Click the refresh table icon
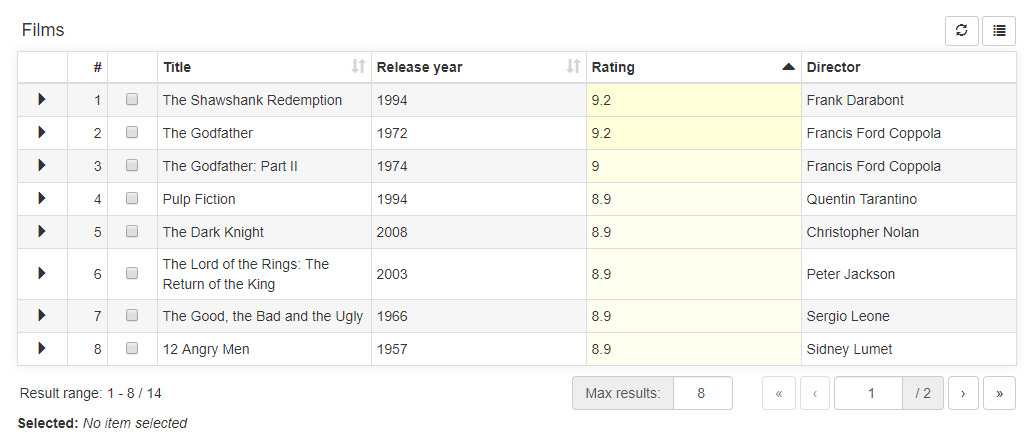This screenshot has height=440, width=1034. (x=961, y=31)
